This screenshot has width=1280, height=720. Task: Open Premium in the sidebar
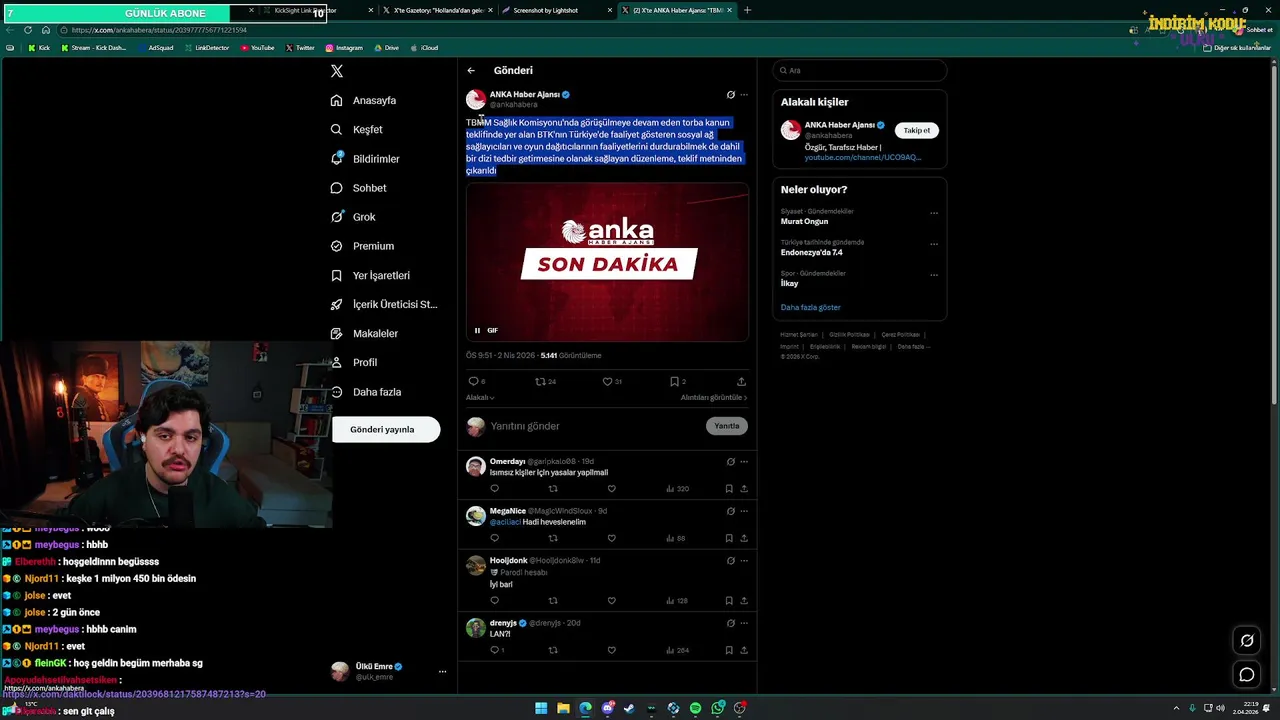coord(362,246)
